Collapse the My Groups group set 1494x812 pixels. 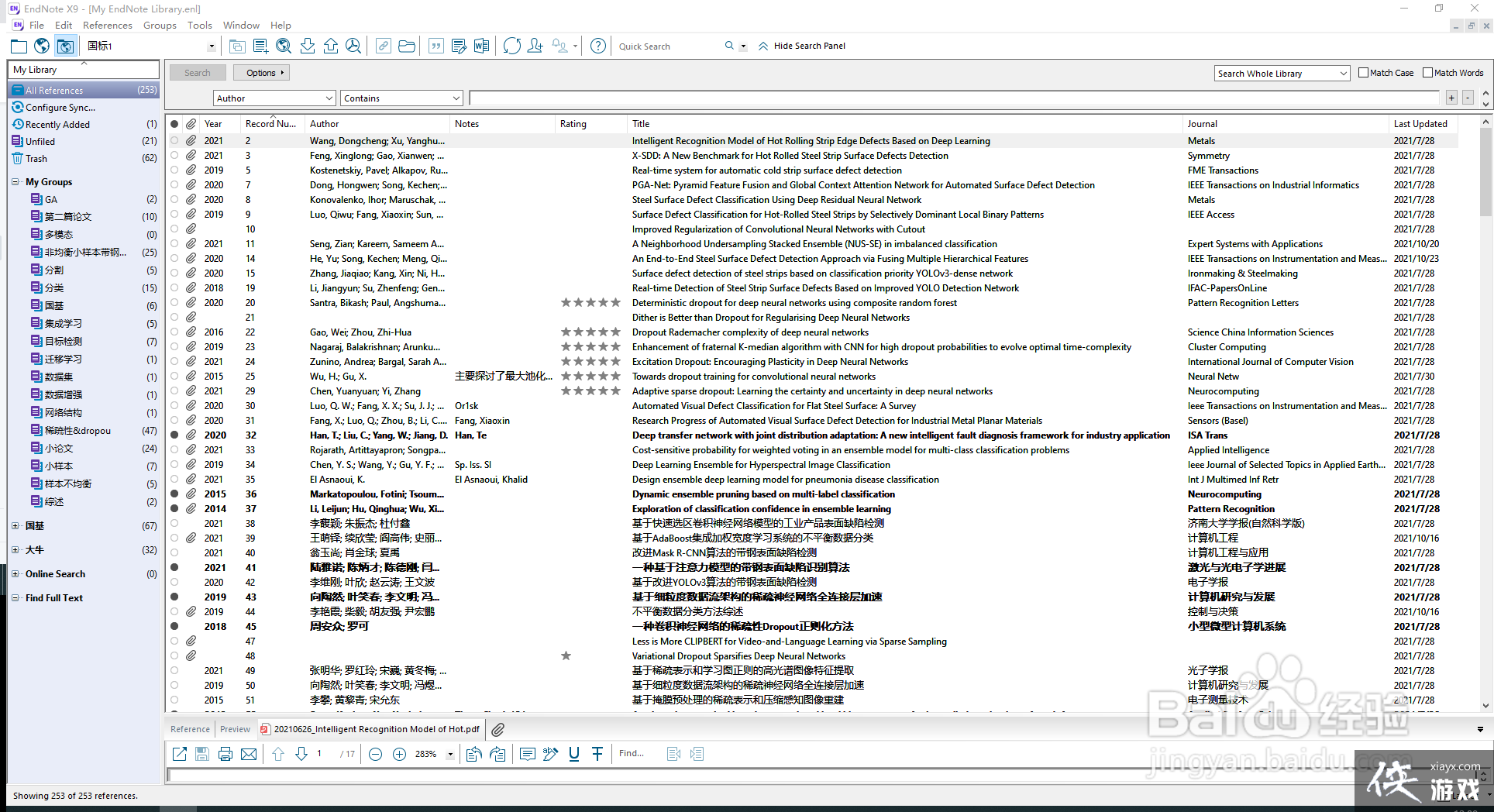click(15, 182)
